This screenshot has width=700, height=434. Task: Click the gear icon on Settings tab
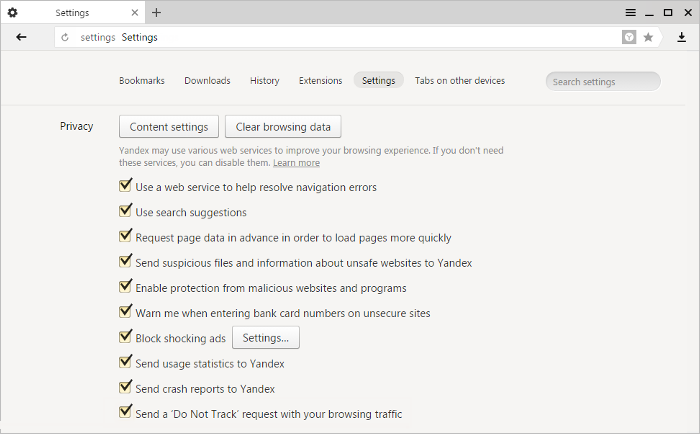tap(12, 13)
